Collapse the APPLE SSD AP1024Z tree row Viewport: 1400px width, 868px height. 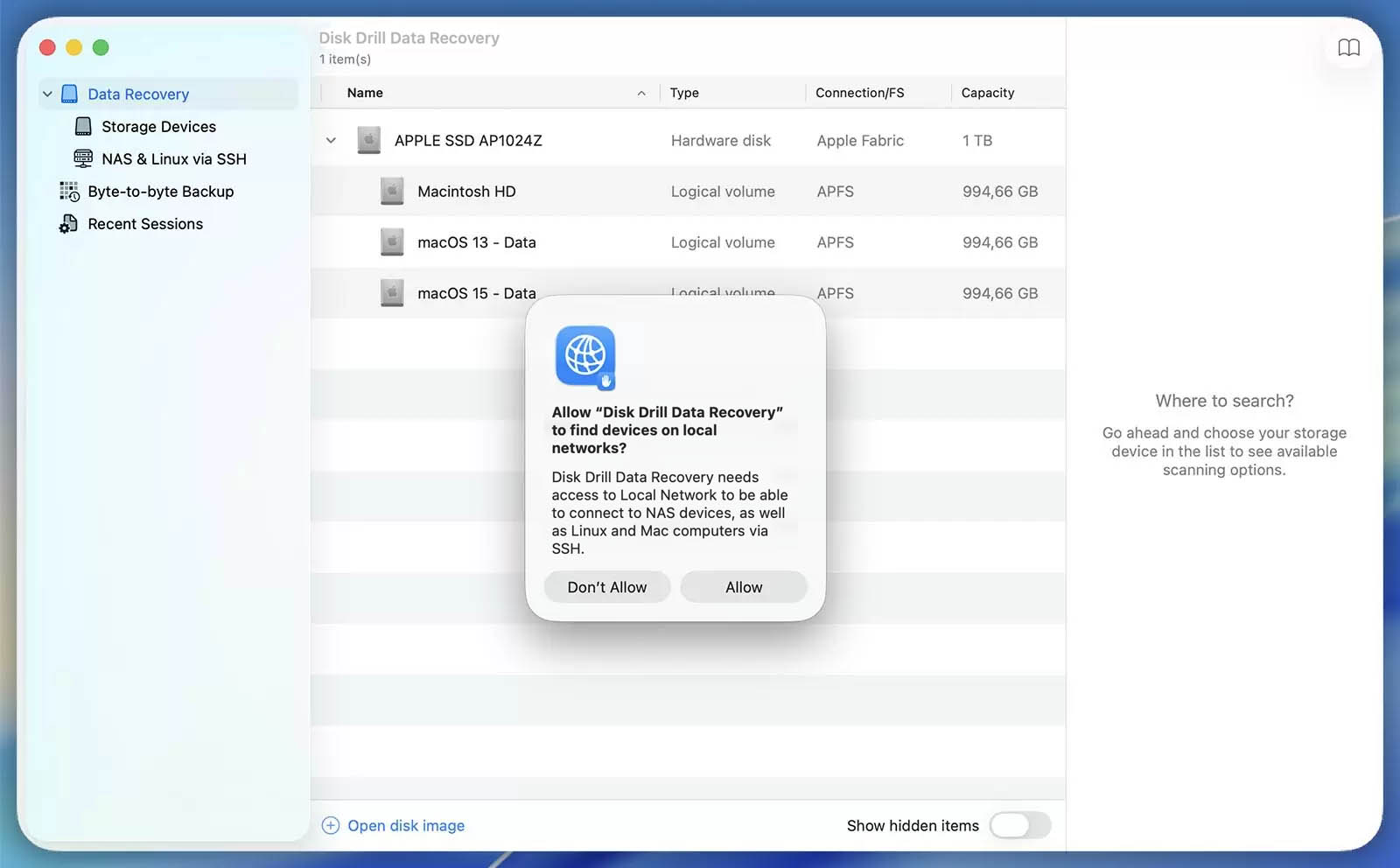(331, 140)
